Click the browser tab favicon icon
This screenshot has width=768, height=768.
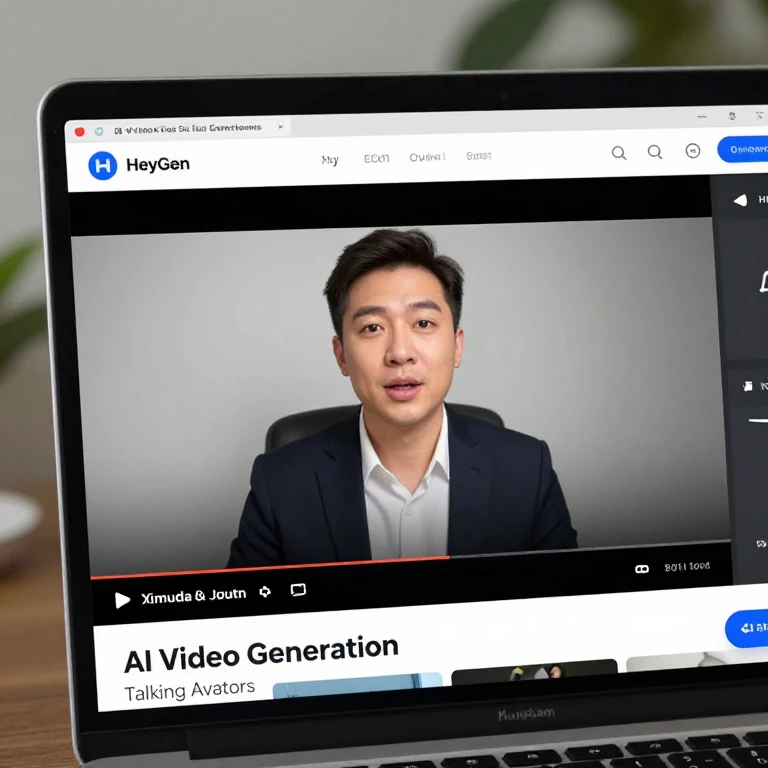tap(99, 131)
